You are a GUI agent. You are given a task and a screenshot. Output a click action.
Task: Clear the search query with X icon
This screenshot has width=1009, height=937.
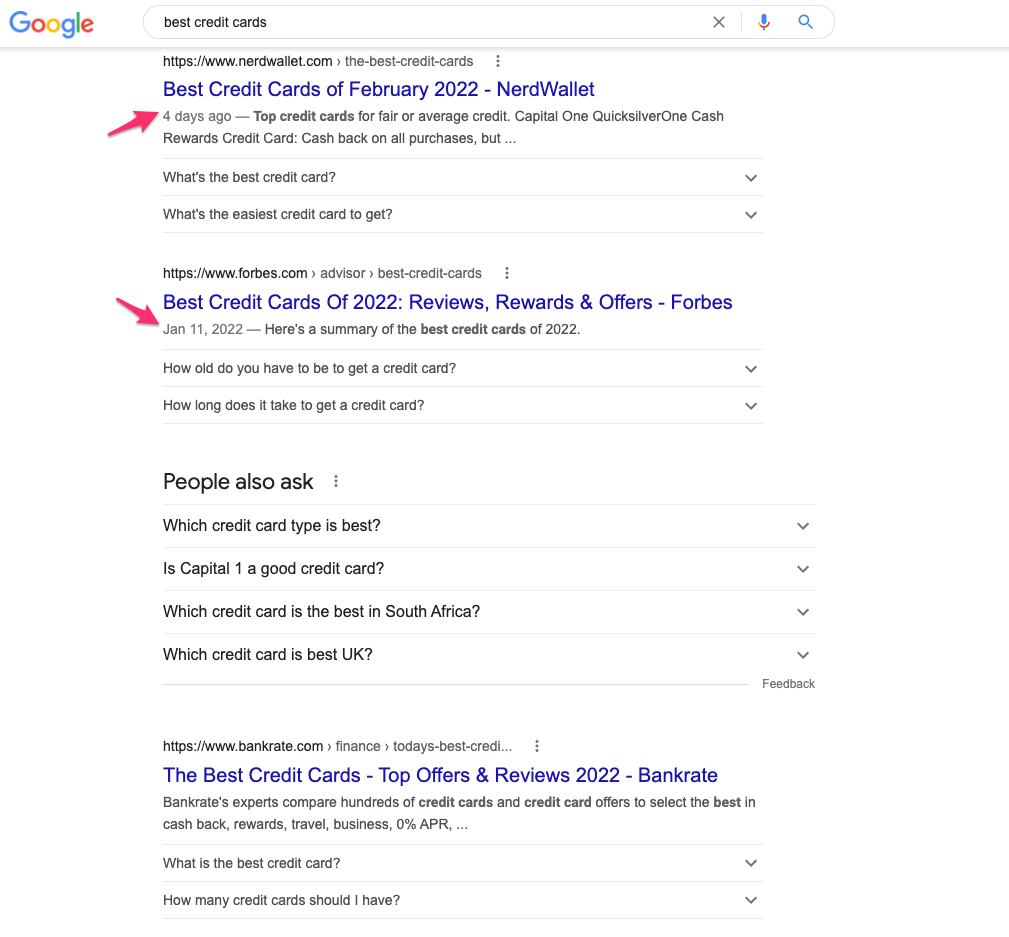719,23
